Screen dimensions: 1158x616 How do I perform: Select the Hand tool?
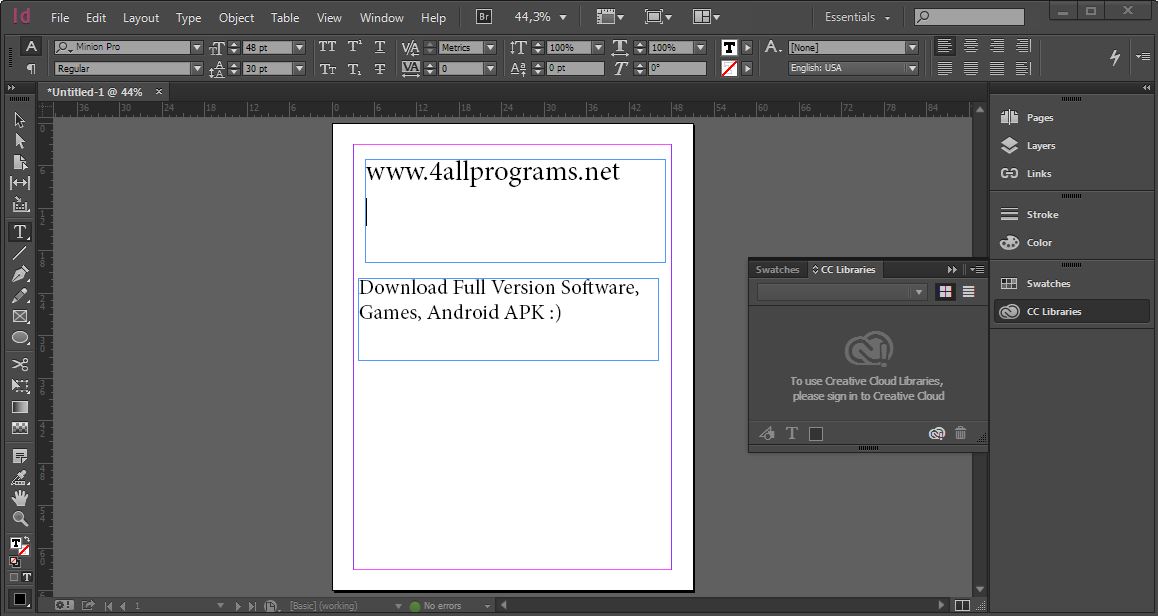pos(20,498)
